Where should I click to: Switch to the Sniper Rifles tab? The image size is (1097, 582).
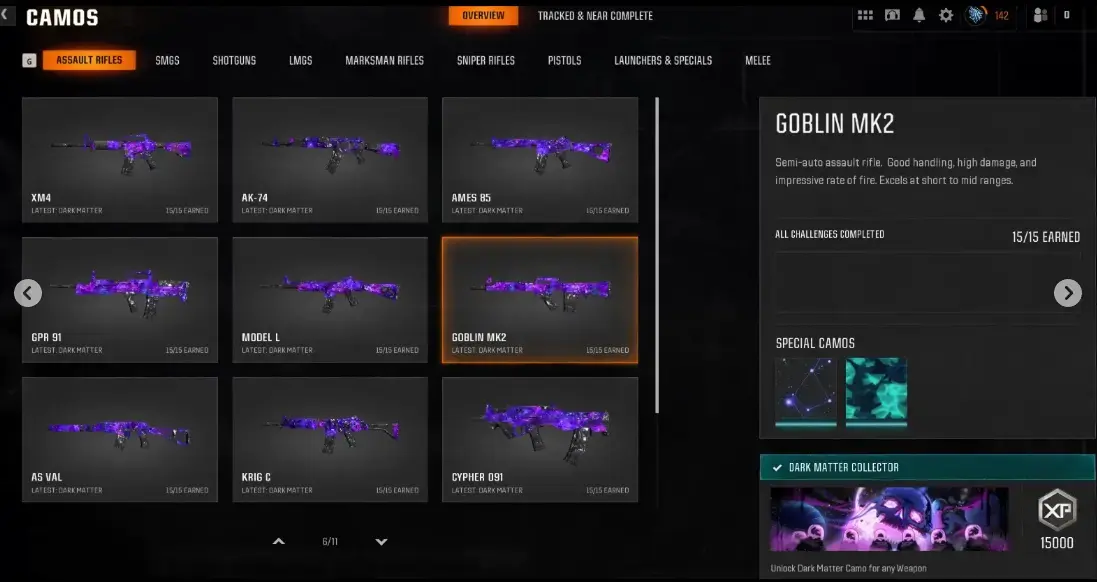[x=486, y=61]
